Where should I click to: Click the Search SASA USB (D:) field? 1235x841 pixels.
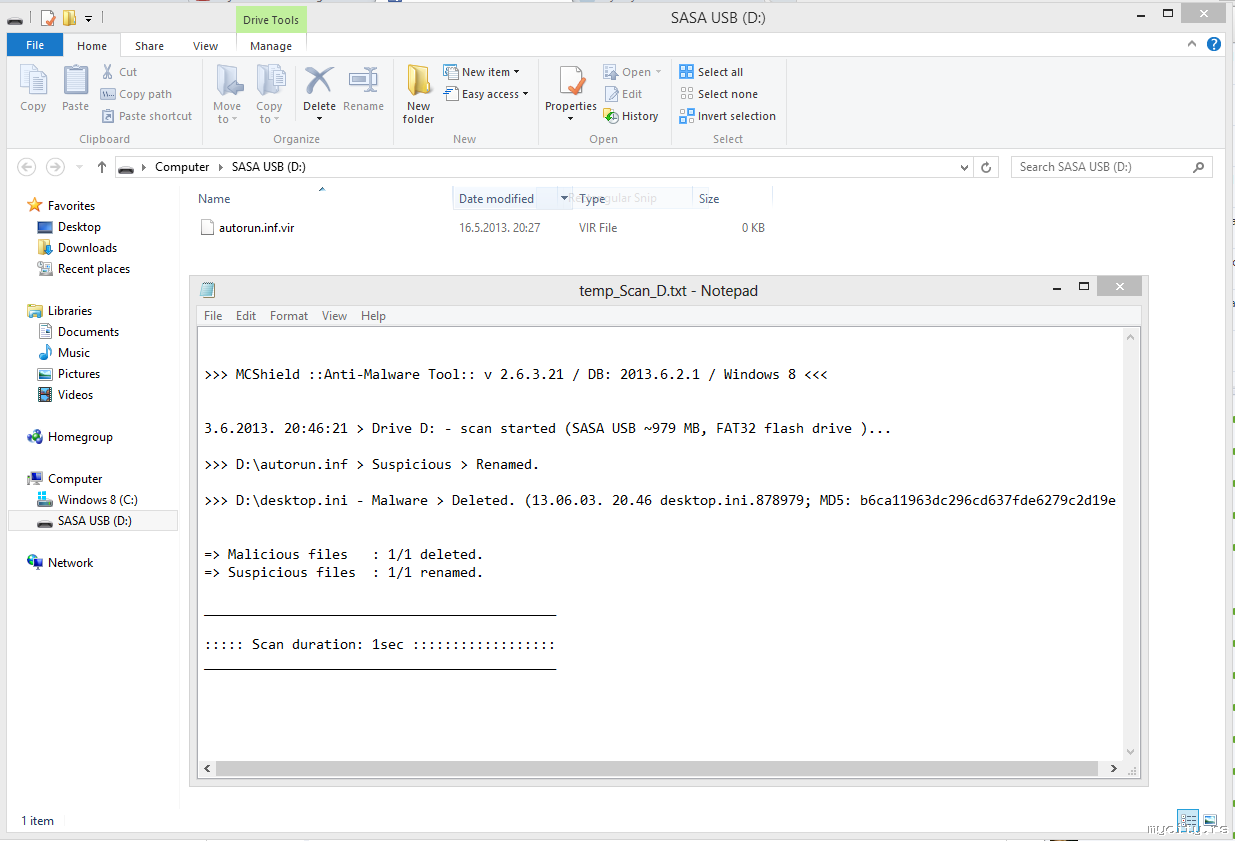[1111, 167]
